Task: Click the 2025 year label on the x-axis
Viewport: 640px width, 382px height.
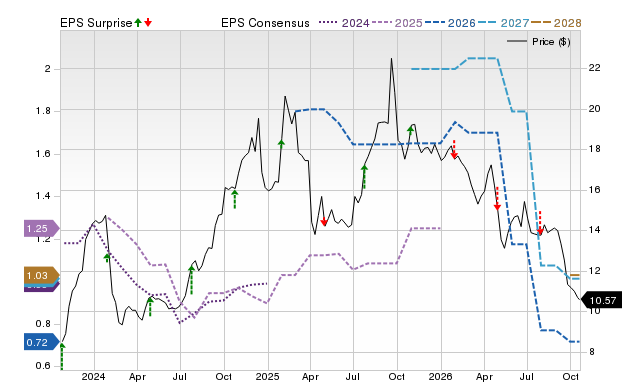Action: pos(268,376)
